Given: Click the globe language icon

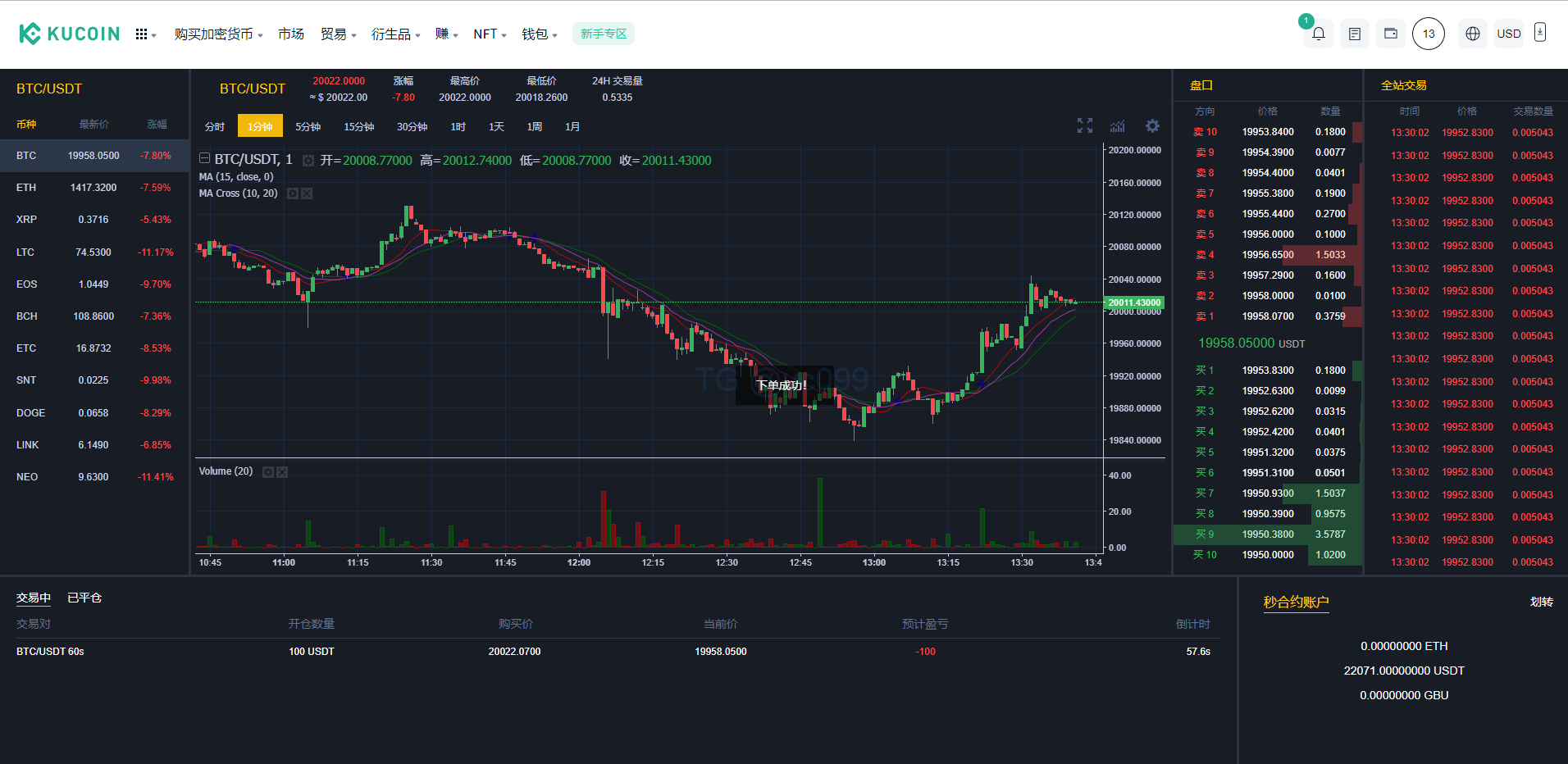Looking at the screenshot, I should (1473, 34).
